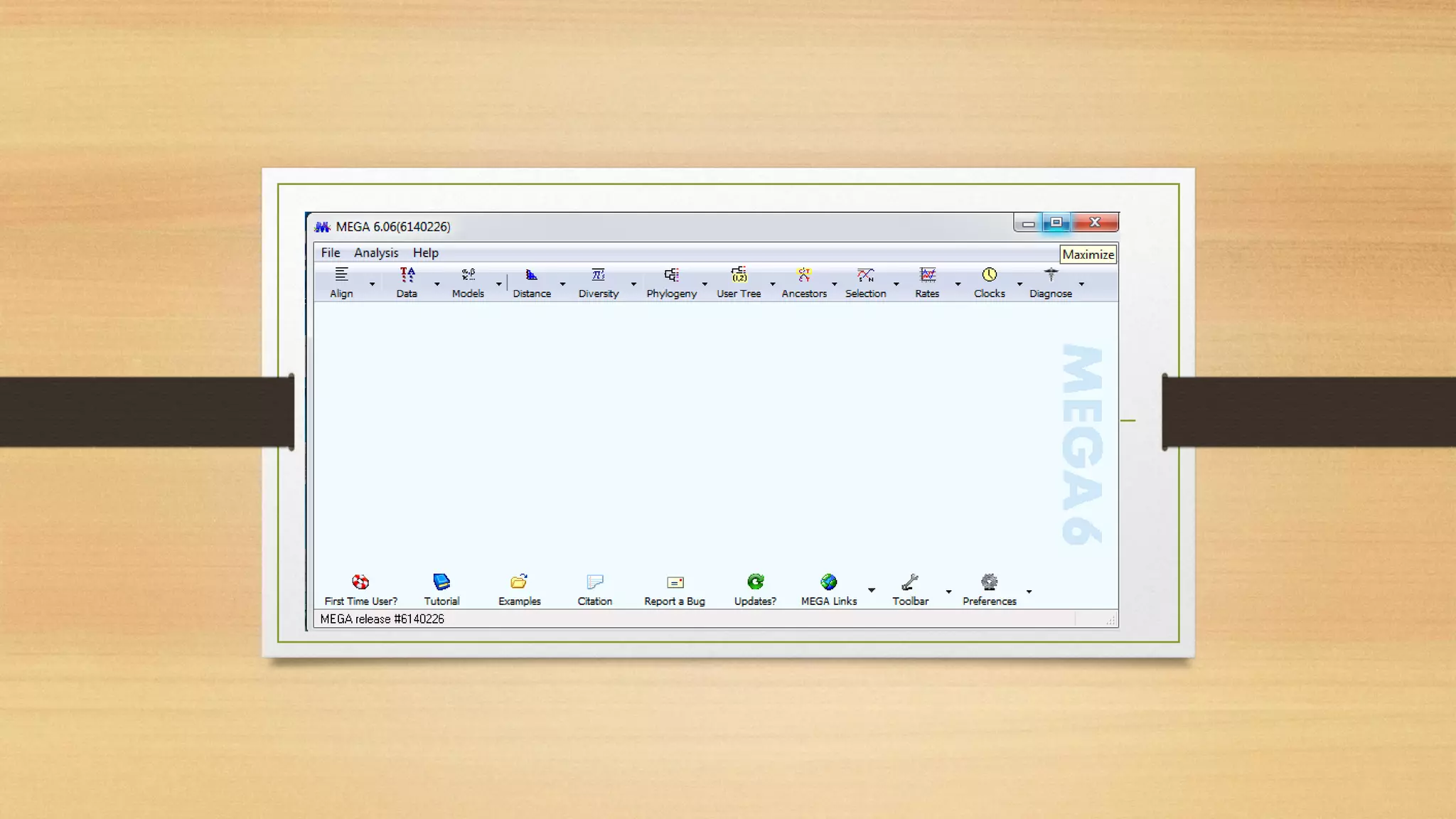Select the Phylogeny analysis icon
Screen dimensions: 1456x819
tap(671, 275)
